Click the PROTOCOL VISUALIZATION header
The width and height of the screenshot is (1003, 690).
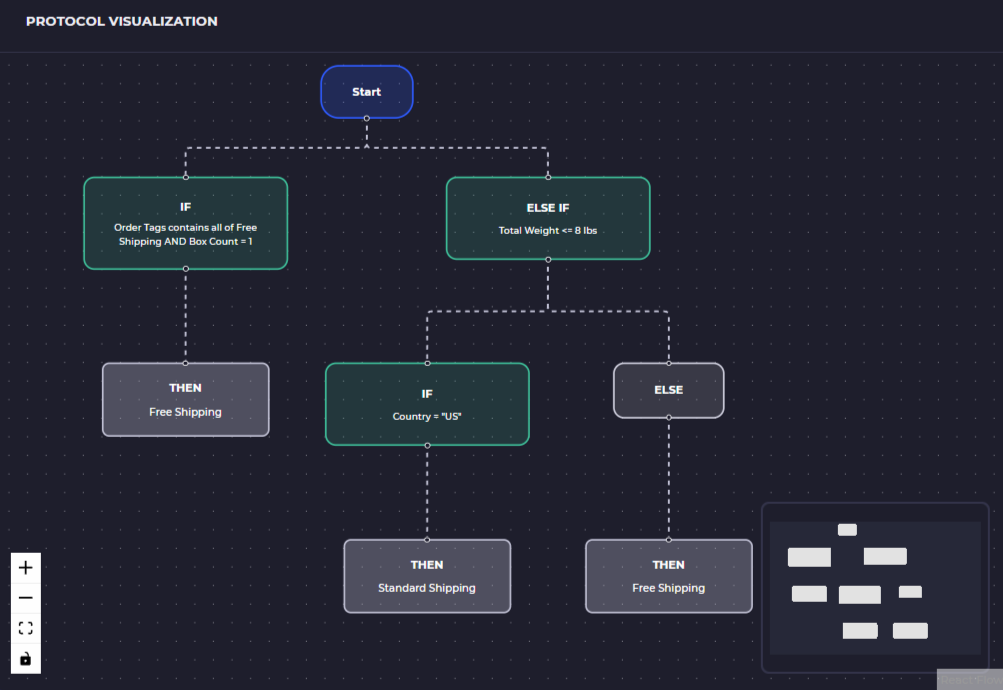click(121, 20)
